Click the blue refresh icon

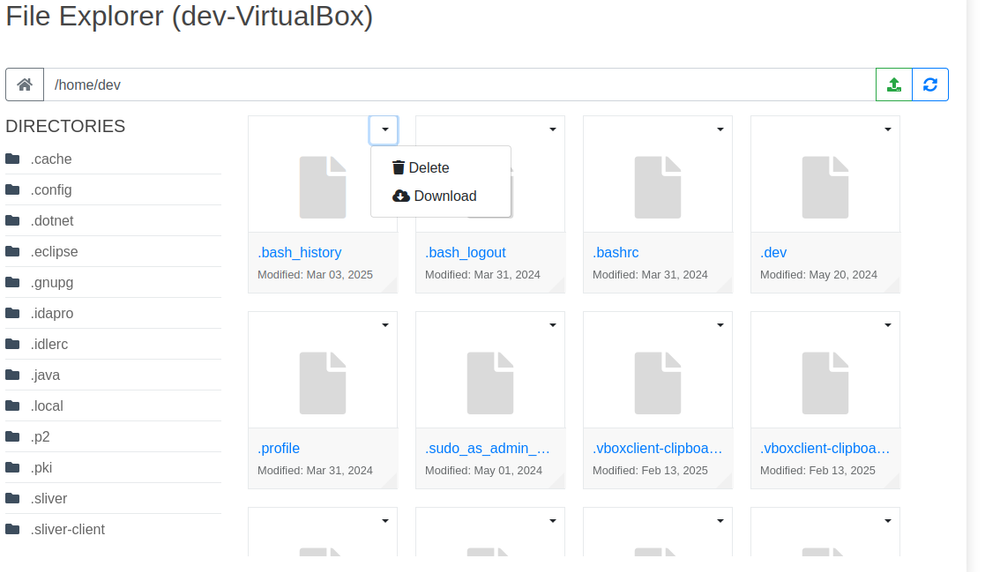click(x=930, y=85)
